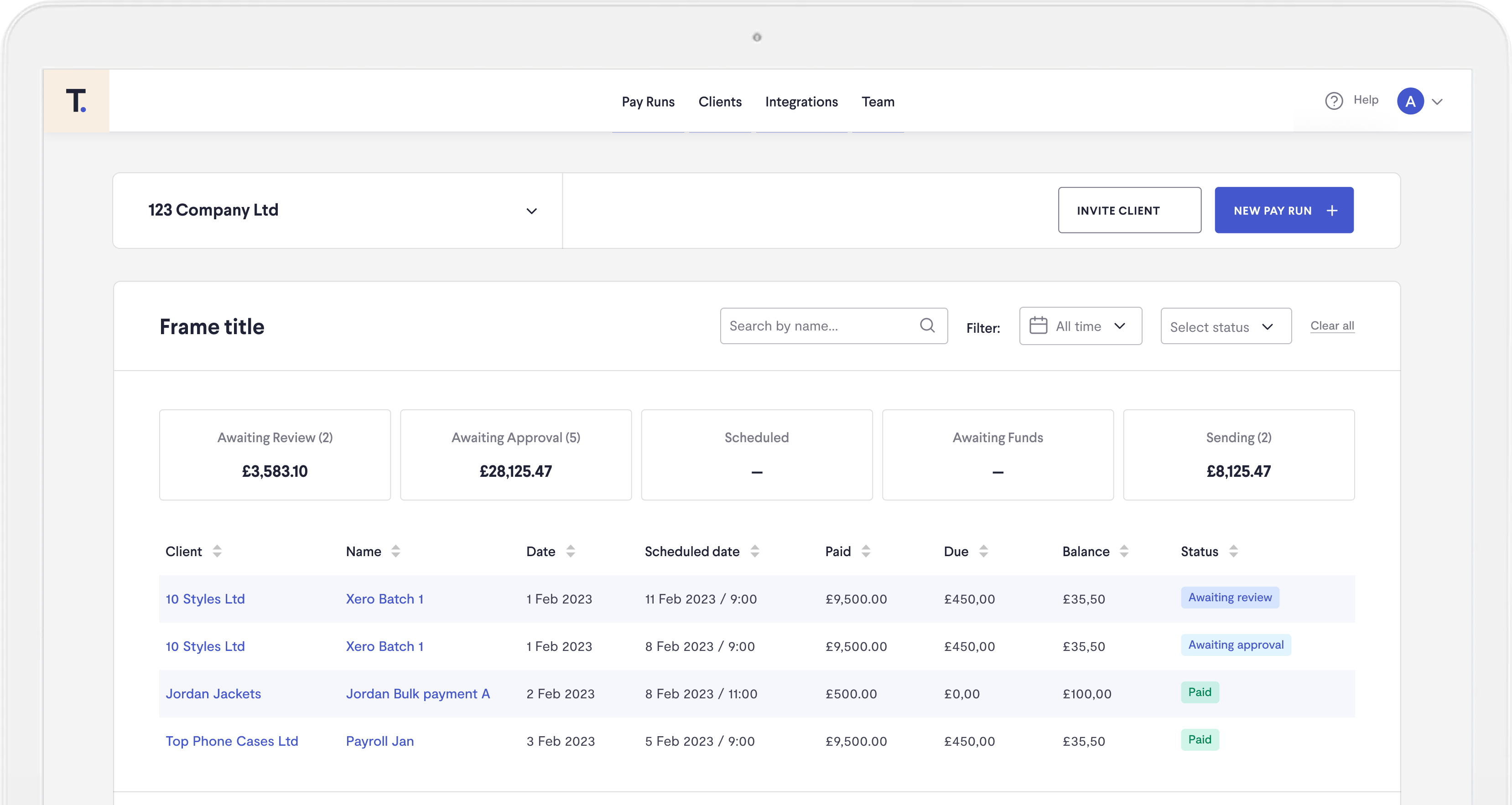1512x805 pixels.
Task: Click the £0,00 due value
Action: pyautogui.click(x=962, y=694)
